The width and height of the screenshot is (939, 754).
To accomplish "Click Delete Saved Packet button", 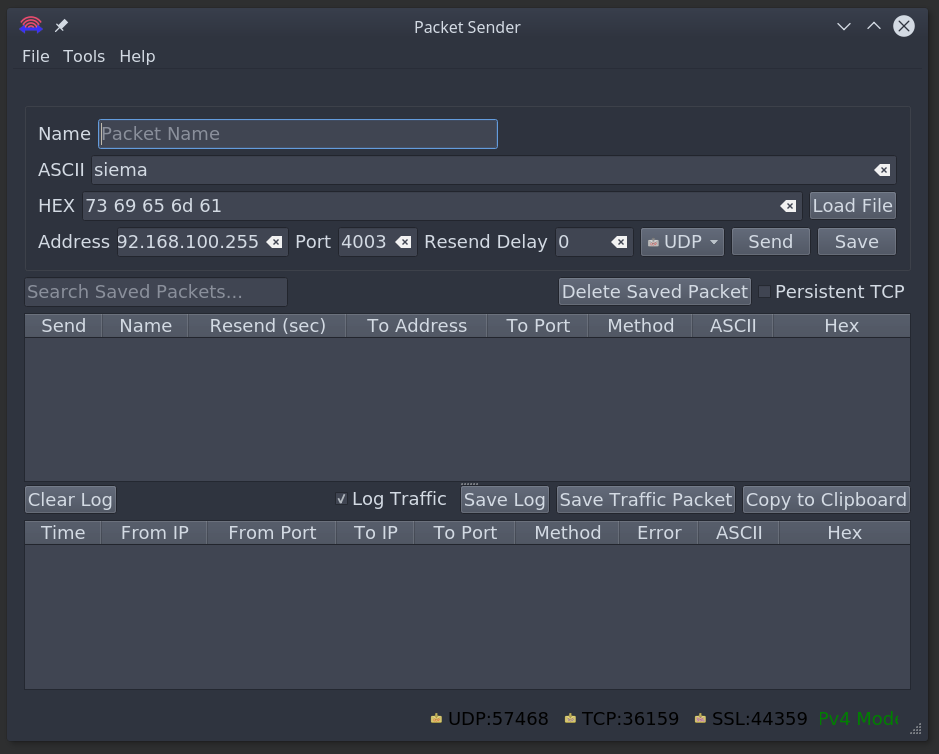I will tap(655, 292).
